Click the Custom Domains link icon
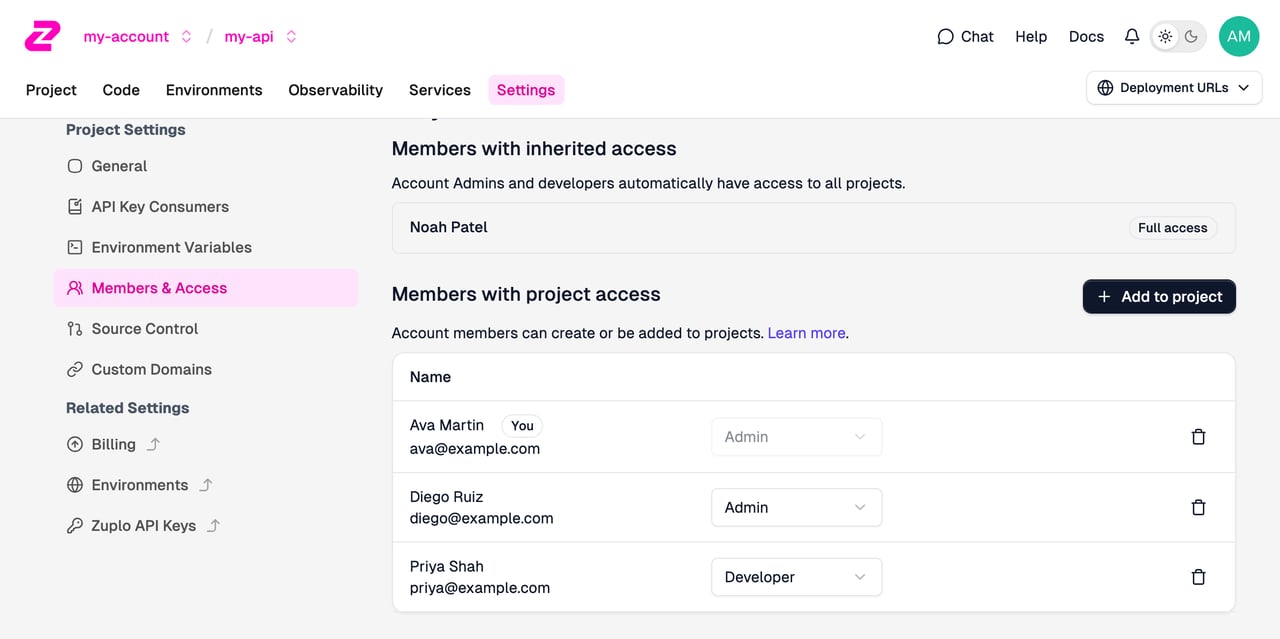This screenshot has width=1280, height=639. point(75,369)
